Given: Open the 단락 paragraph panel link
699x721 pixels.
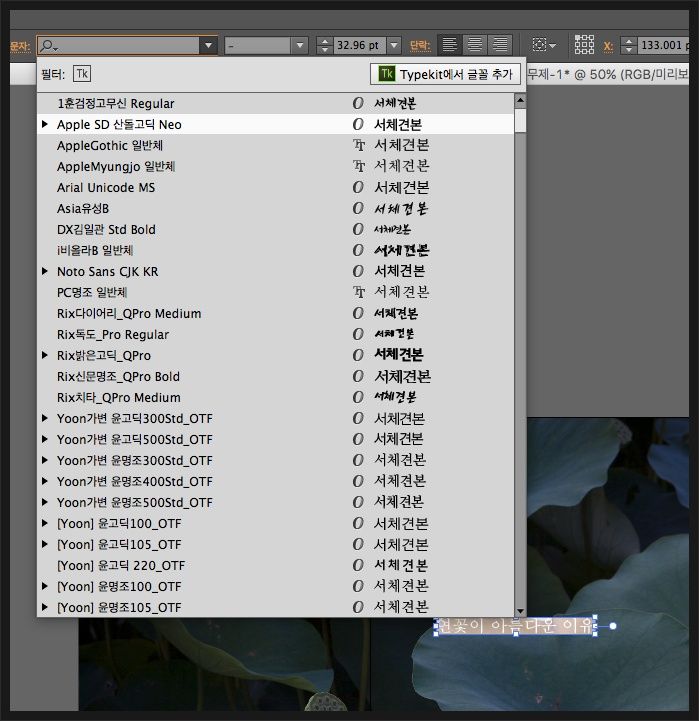Looking at the screenshot, I should tap(420, 46).
